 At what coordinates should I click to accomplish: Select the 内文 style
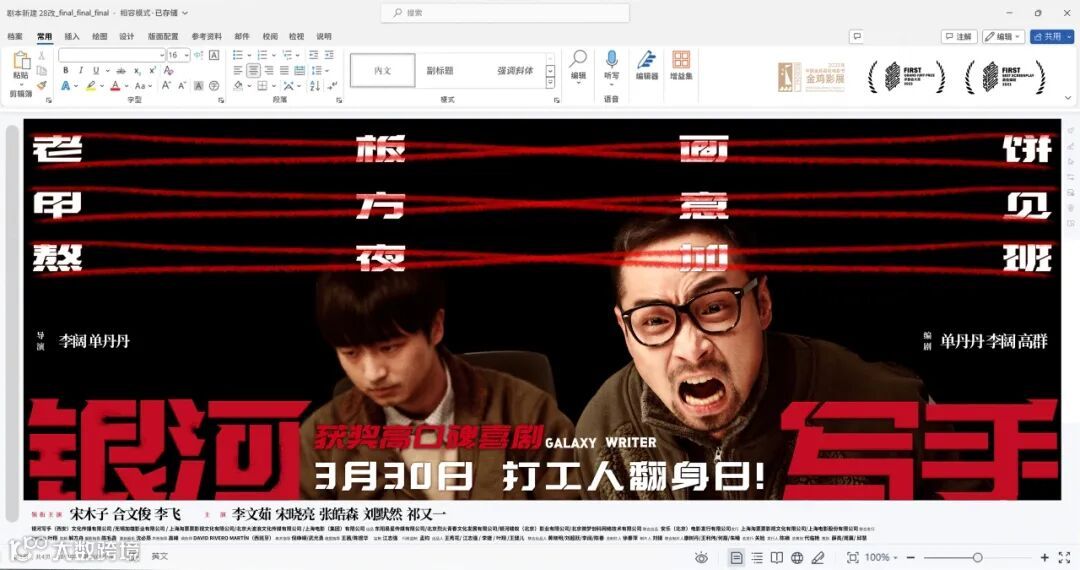(x=382, y=70)
